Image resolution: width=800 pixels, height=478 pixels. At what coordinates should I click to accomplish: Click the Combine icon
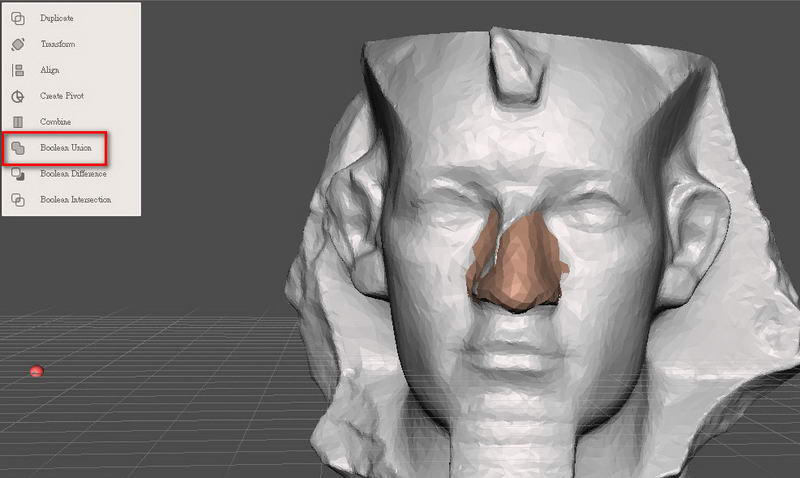click(x=18, y=122)
